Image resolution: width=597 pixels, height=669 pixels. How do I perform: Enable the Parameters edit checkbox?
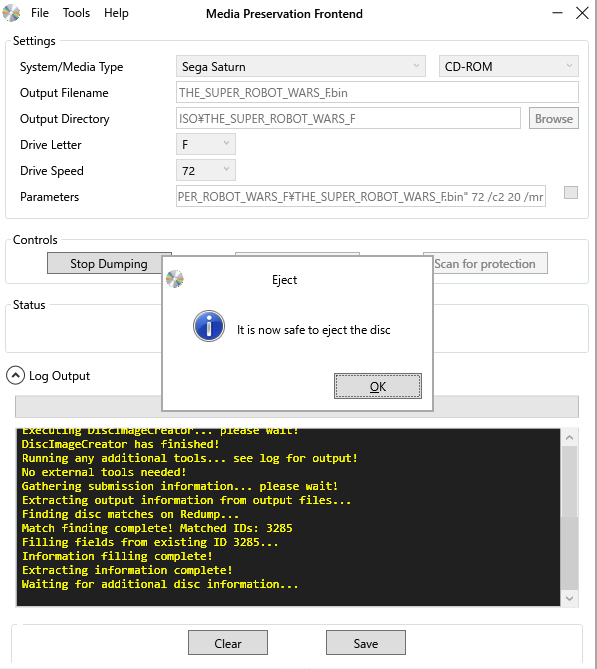tap(571, 192)
